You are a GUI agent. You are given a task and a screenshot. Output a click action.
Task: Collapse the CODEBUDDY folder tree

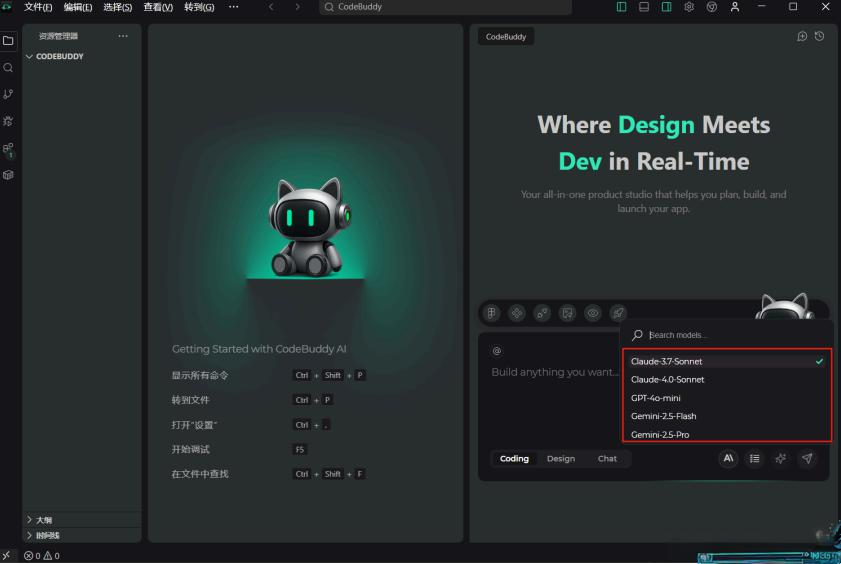point(30,57)
